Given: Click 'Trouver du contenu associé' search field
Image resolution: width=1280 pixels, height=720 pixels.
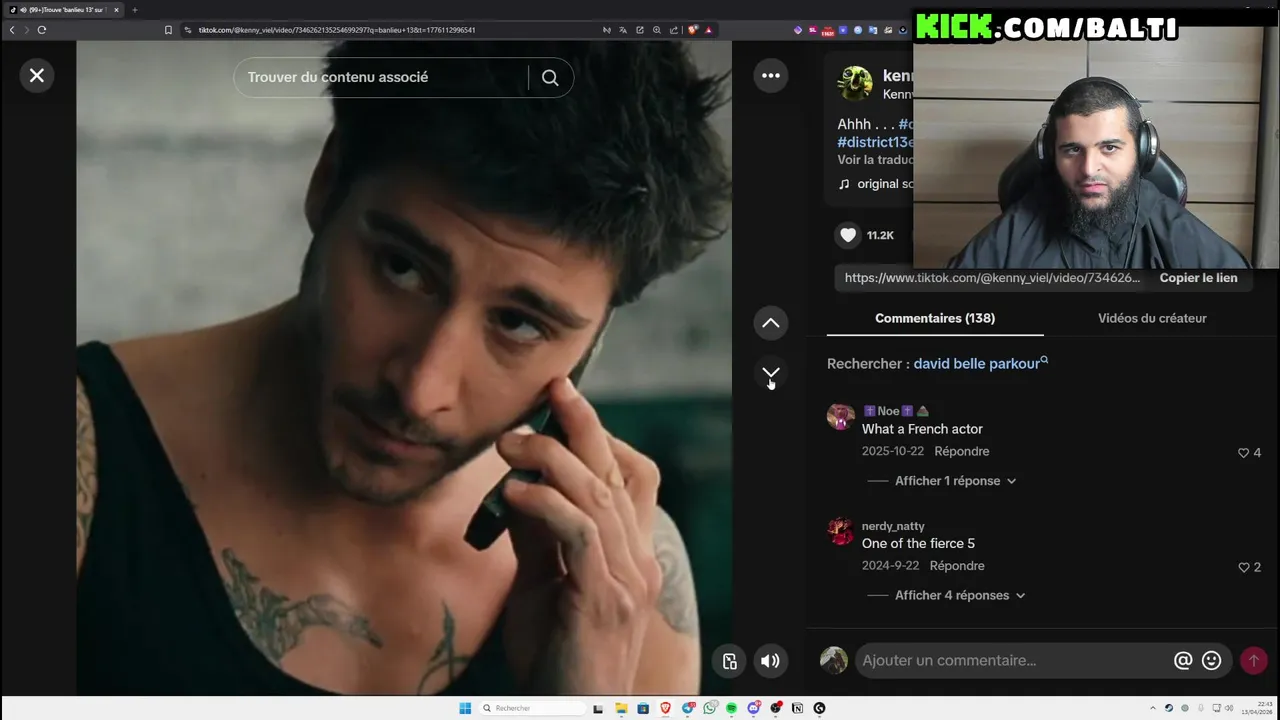Looking at the screenshot, I should click(x=382, y=77).
